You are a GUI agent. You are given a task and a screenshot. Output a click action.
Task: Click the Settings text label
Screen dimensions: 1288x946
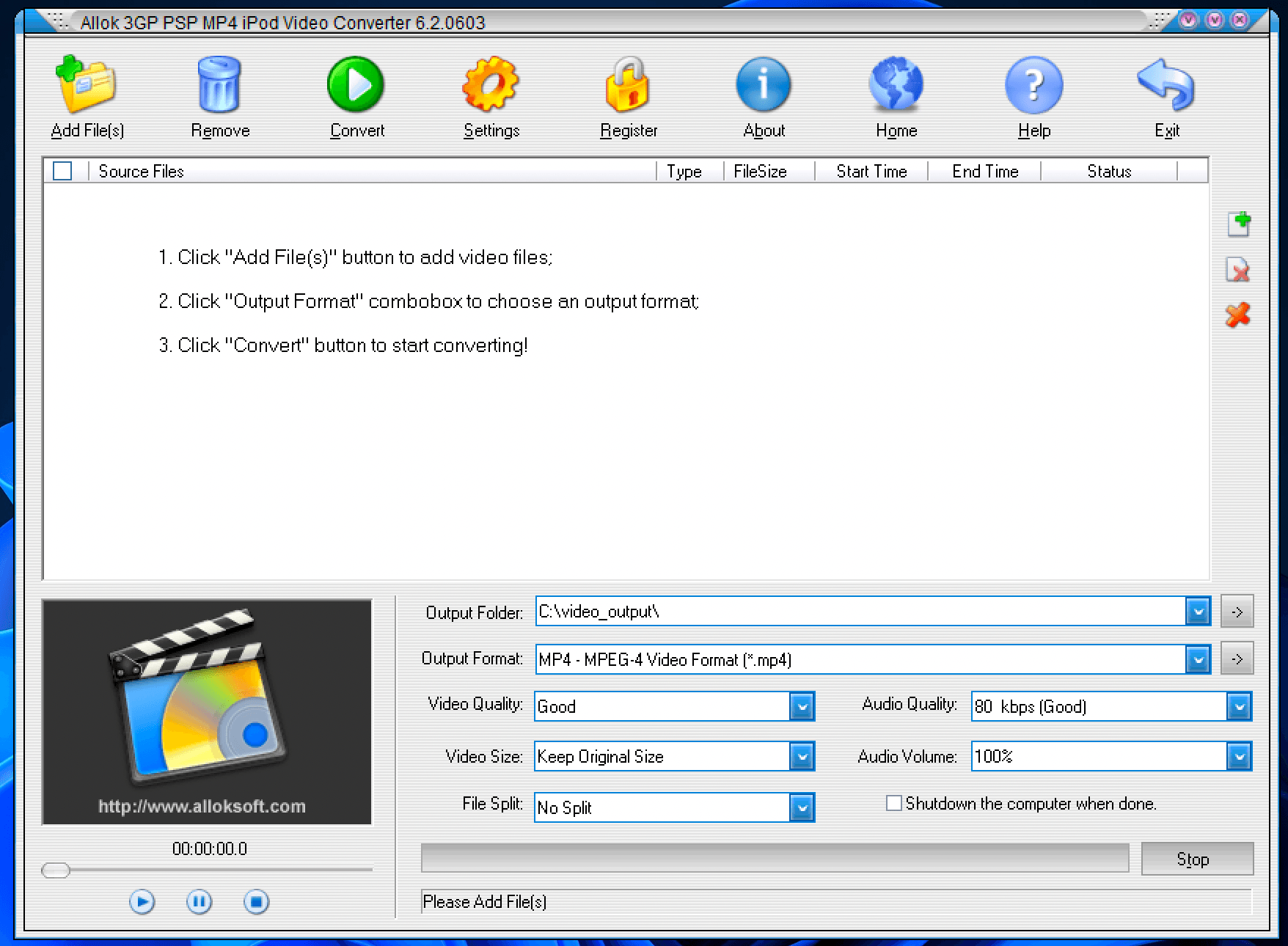(x=491, y=131)
